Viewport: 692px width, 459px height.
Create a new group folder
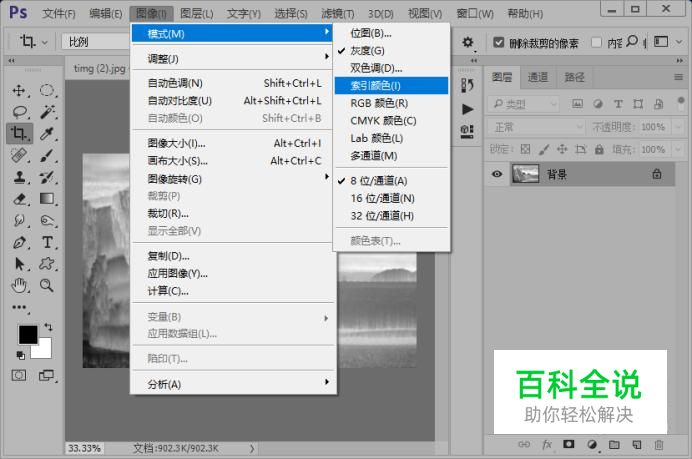(614, 444)
